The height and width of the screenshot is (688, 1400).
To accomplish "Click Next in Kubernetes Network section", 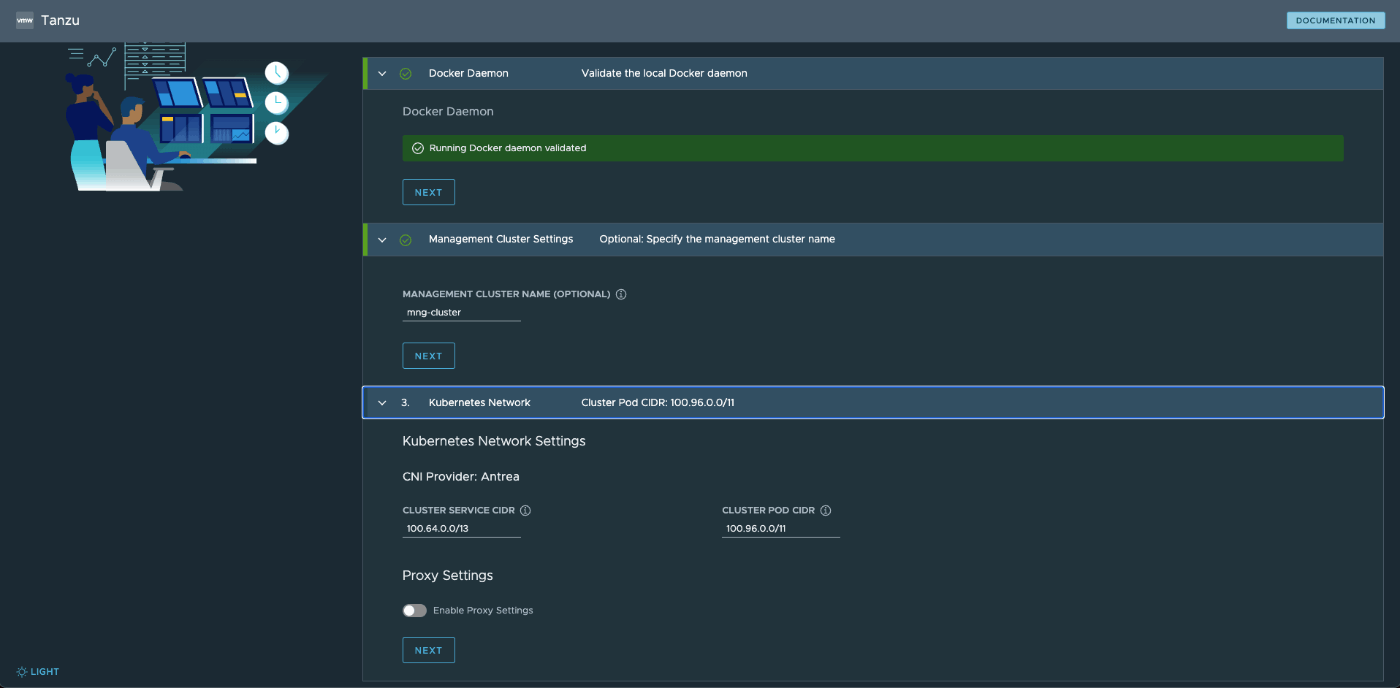I will click(428, 650).
